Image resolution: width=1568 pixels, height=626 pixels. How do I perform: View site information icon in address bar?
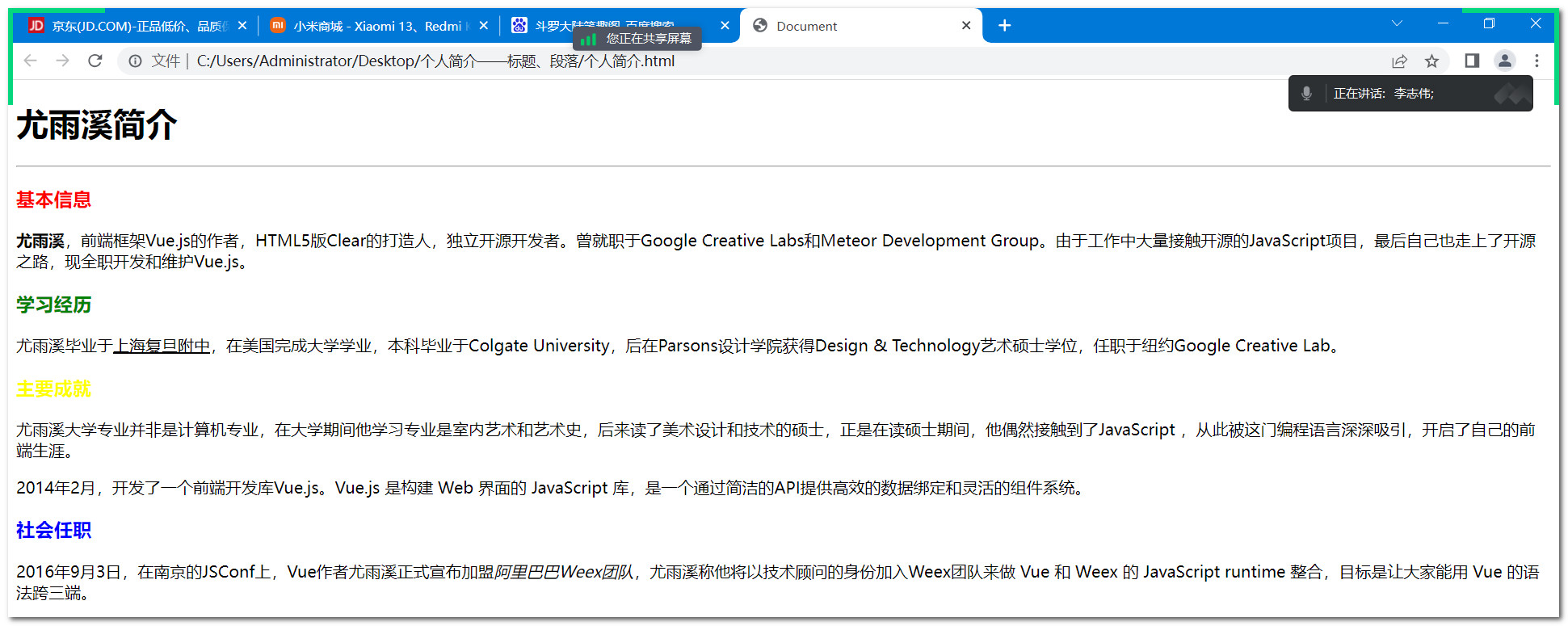(136, 61)
